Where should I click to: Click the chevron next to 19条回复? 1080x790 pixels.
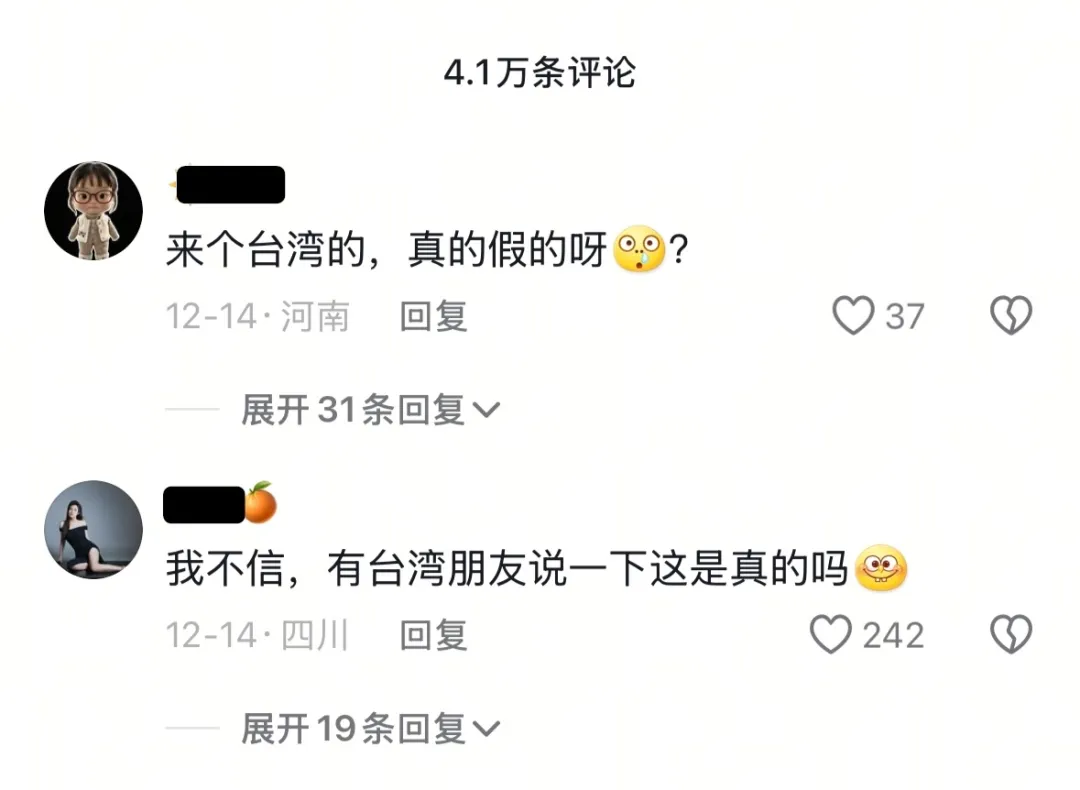coord(486,729)
